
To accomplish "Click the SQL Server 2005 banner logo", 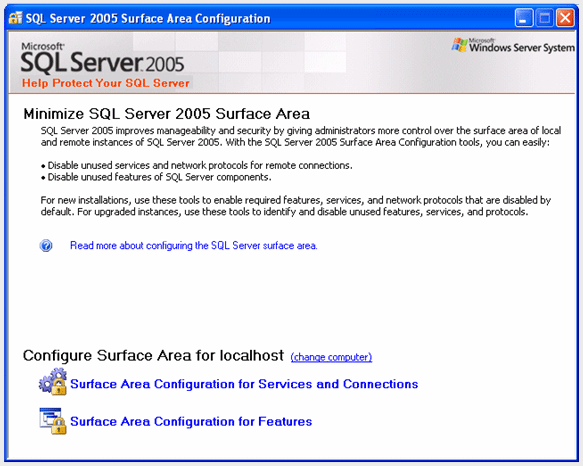I will click(x=102, y=58).
